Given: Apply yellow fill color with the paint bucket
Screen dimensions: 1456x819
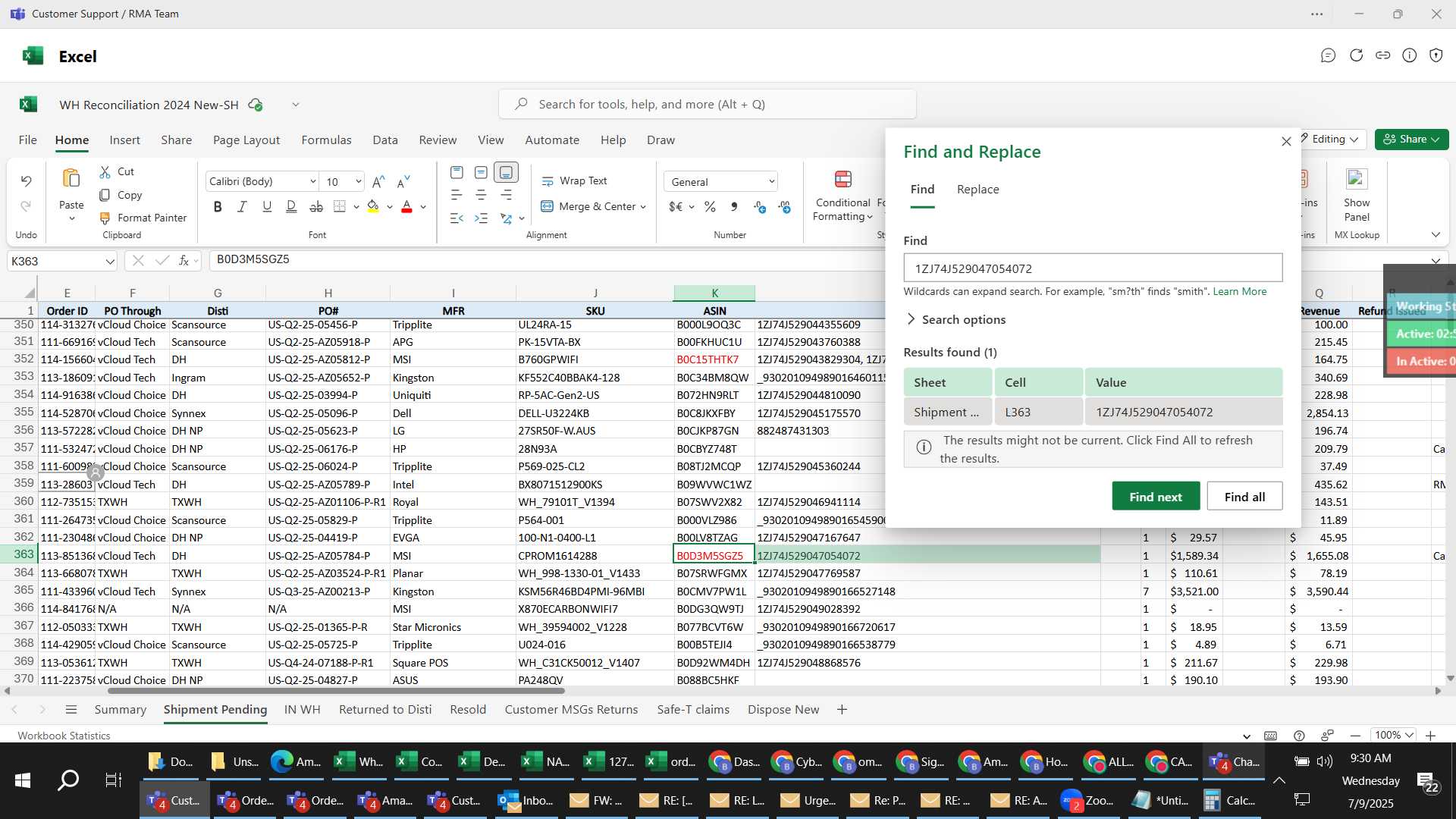Looking at the screenshot, I should [373, 207].
